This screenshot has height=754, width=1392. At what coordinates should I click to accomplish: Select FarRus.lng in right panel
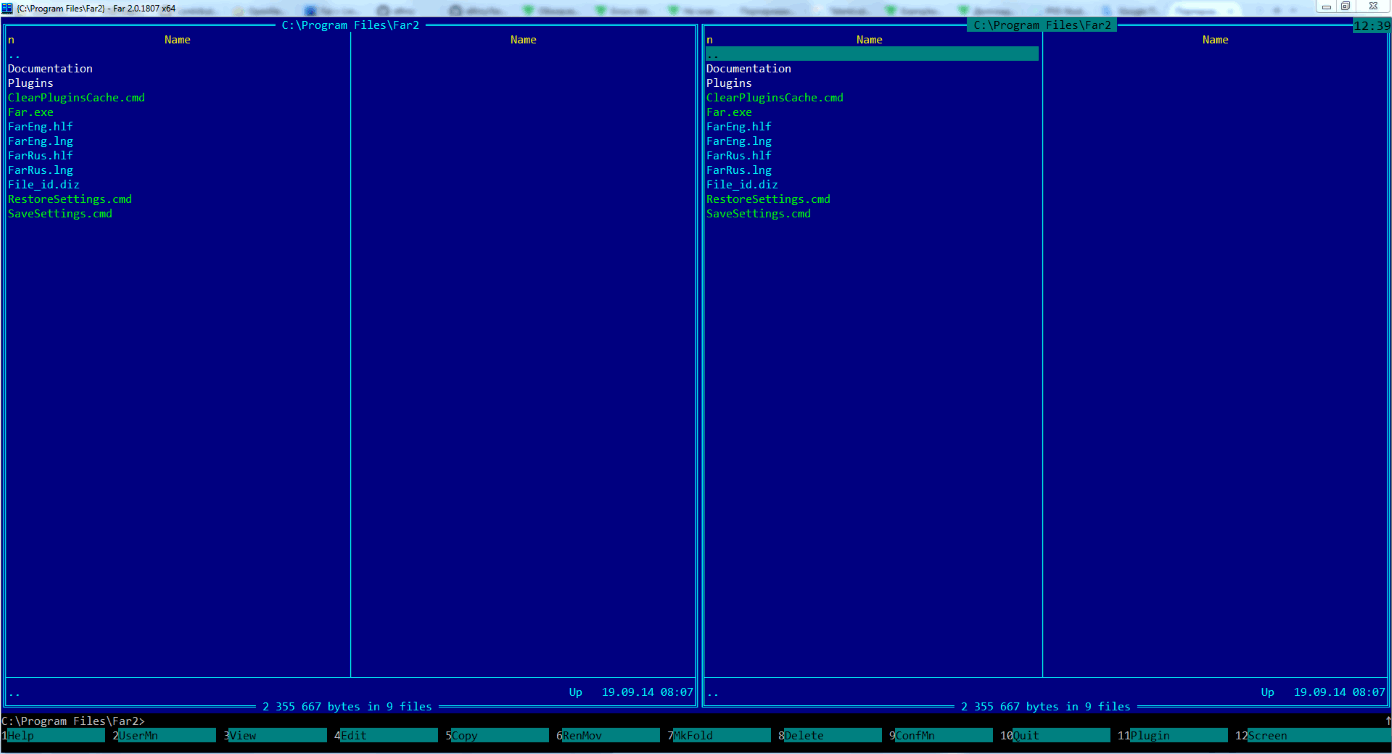click(x=739, y=170)
